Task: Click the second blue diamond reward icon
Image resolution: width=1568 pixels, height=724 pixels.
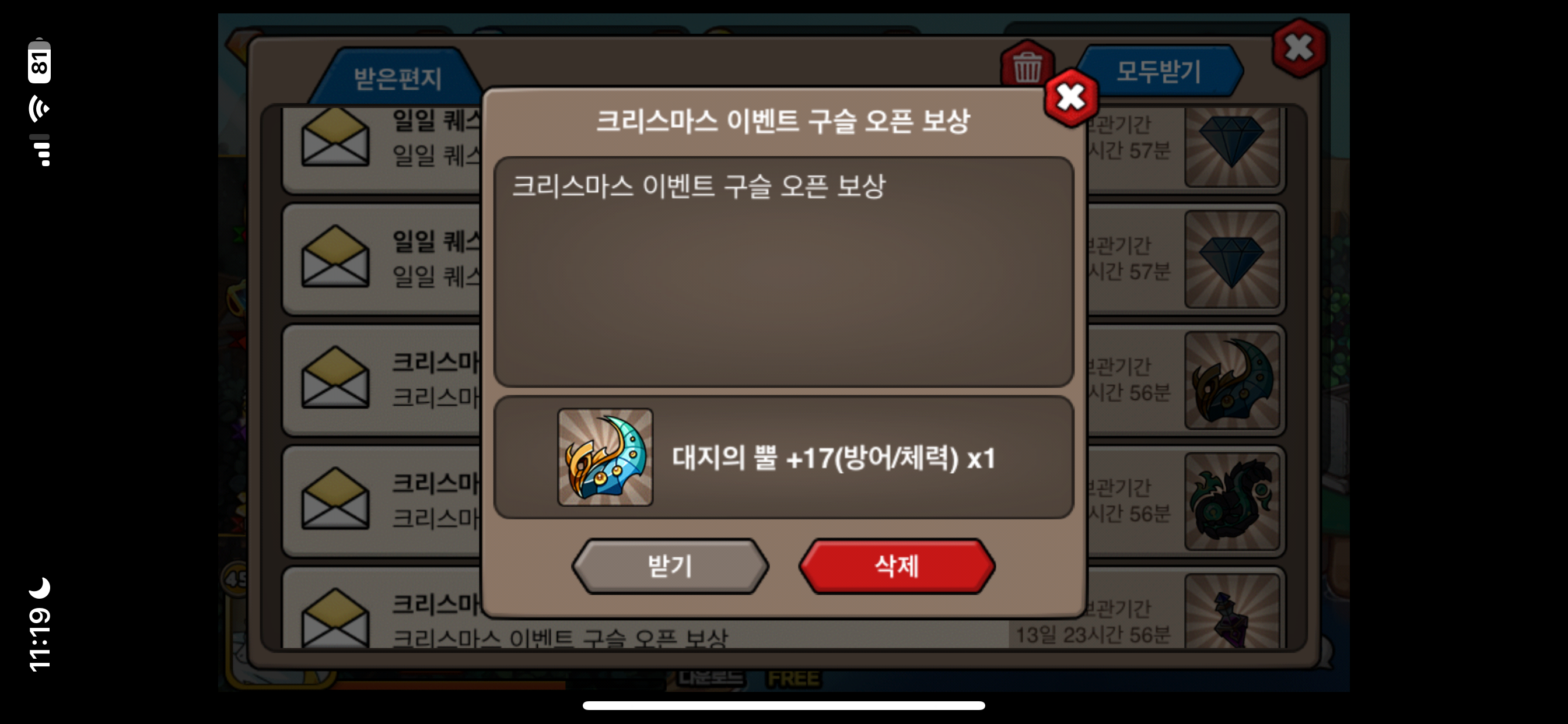Action: pos(1232,259)
